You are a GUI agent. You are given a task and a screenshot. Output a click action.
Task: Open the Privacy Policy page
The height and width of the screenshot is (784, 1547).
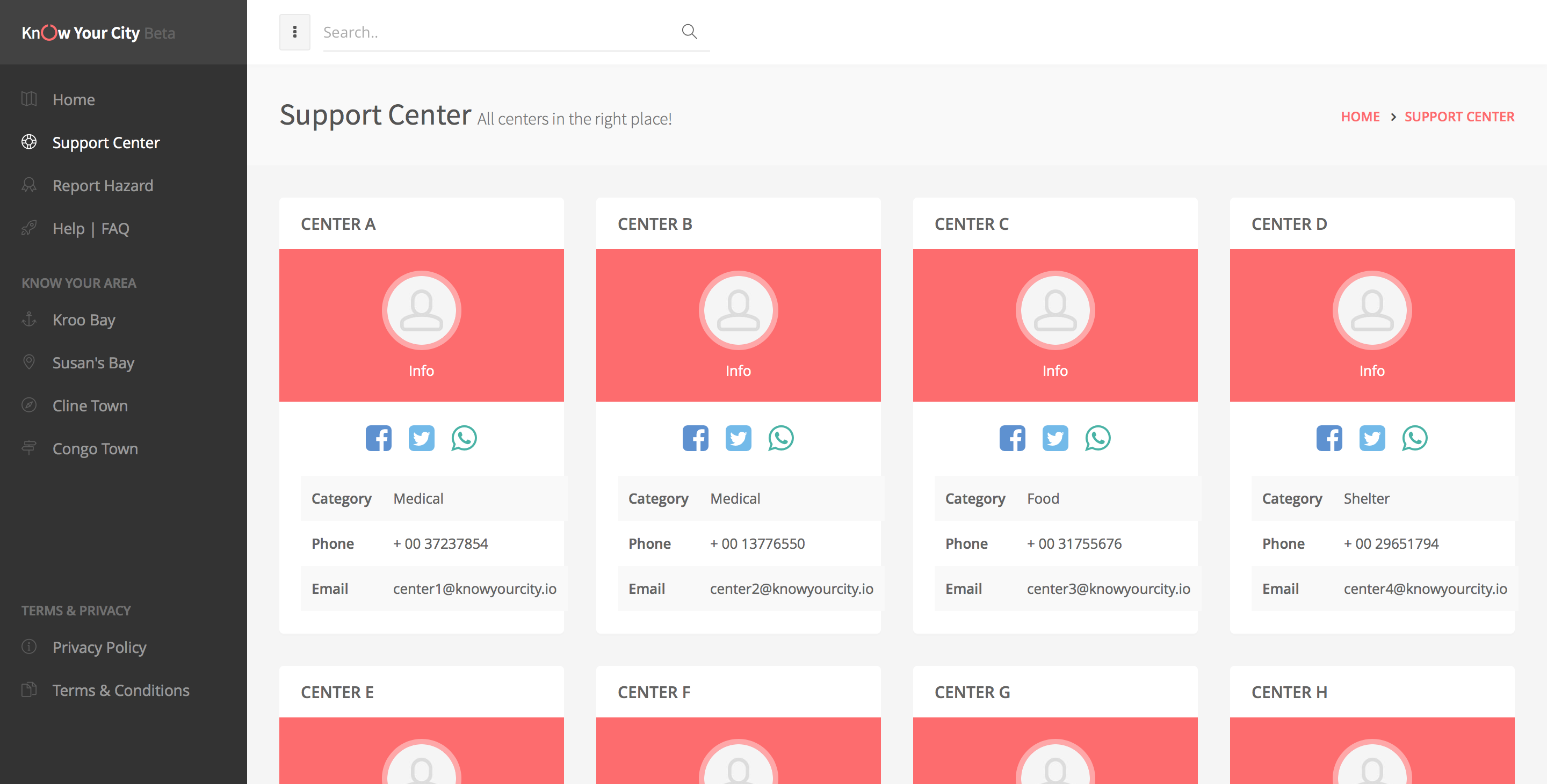(99, 647)
